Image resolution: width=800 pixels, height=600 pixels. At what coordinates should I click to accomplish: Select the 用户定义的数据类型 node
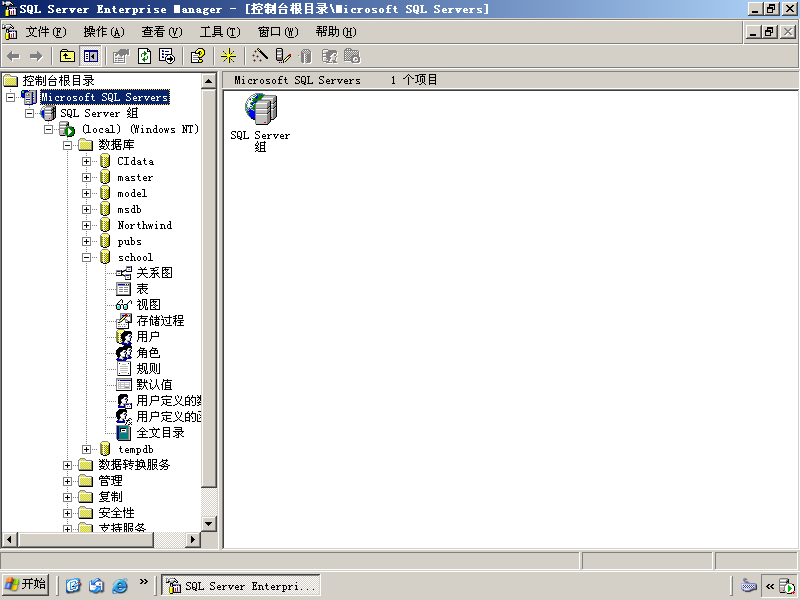168,401
